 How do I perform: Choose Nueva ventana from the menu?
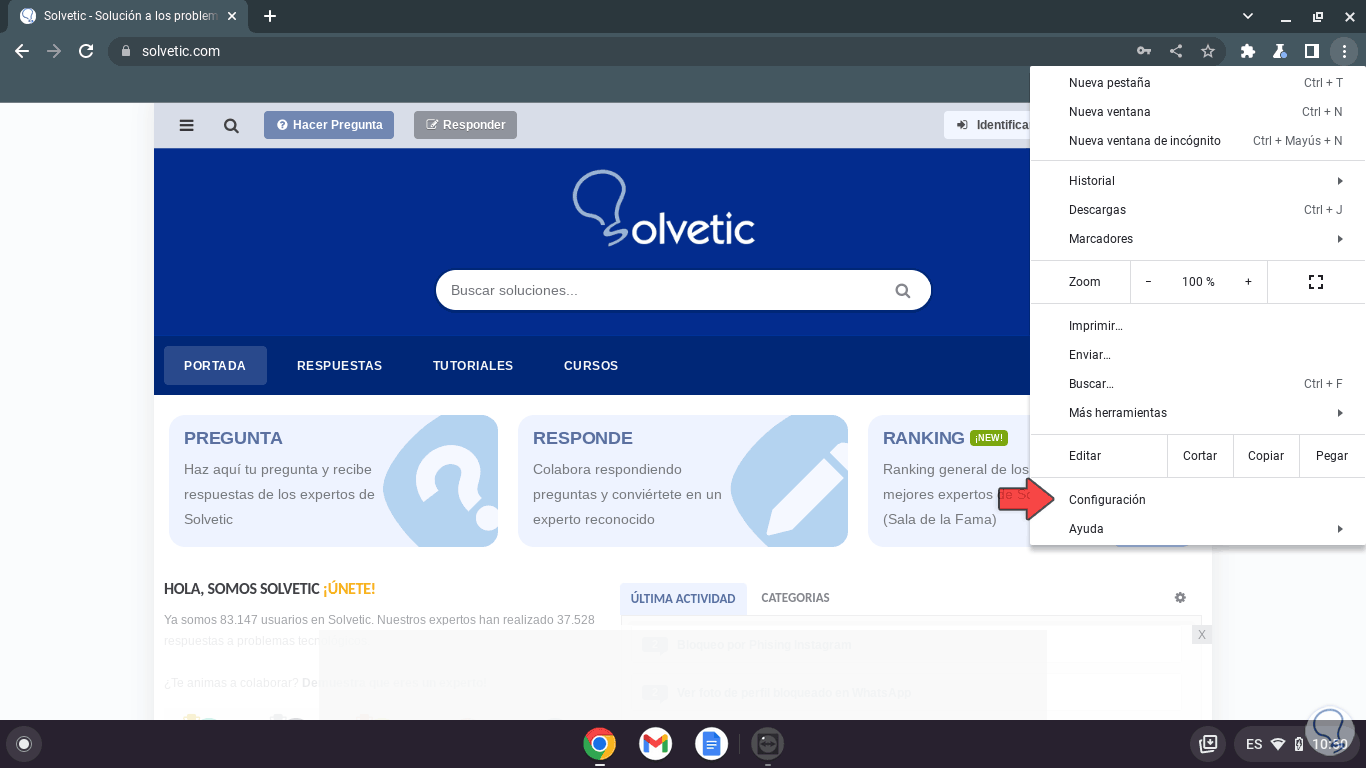1198,112
